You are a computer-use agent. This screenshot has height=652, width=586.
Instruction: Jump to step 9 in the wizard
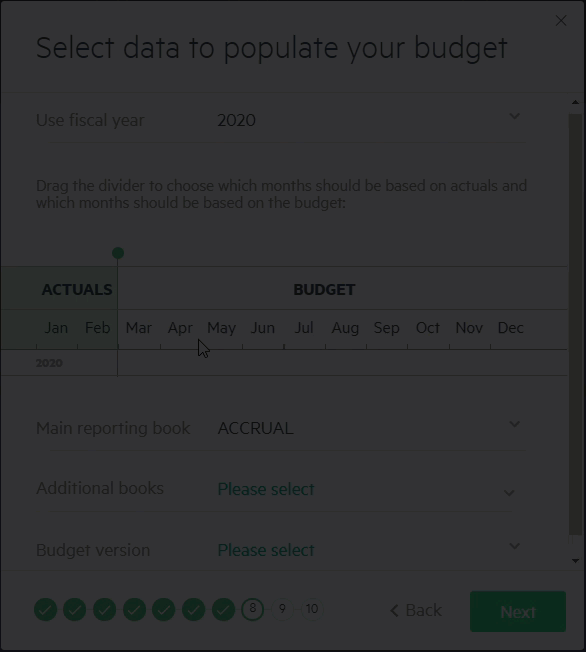(x=282, y=609)
